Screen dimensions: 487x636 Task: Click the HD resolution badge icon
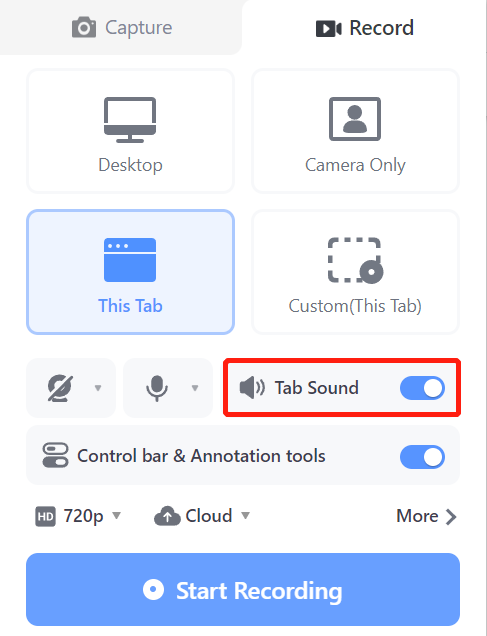(x=45, y=516)
